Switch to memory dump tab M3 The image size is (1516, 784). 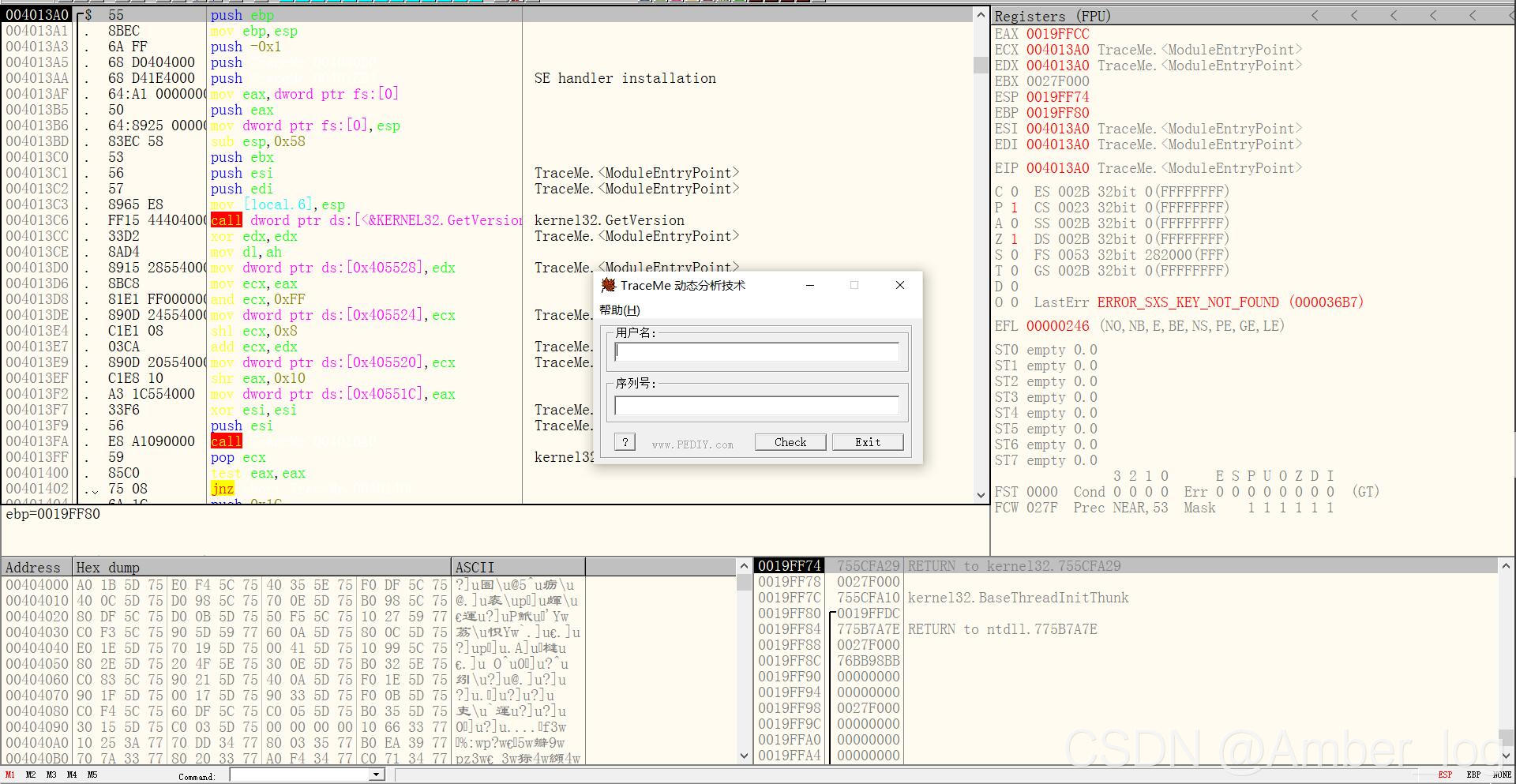point(51,775)
